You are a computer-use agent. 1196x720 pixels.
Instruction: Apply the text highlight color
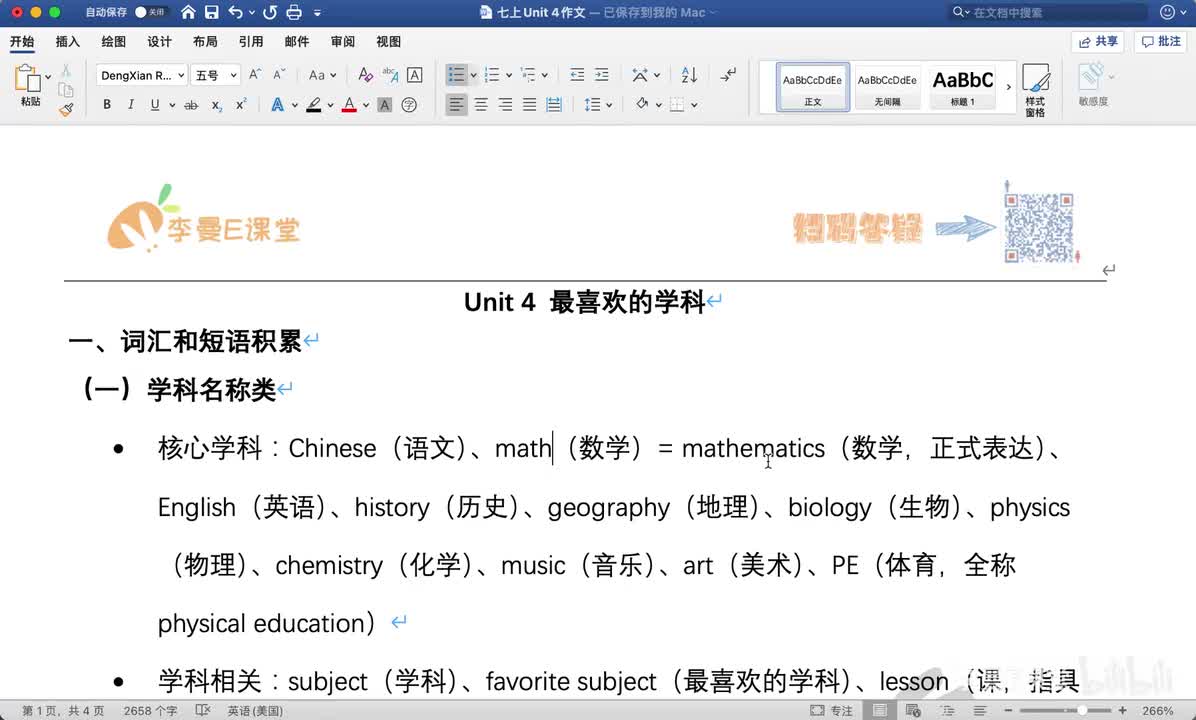coord(313,104)
